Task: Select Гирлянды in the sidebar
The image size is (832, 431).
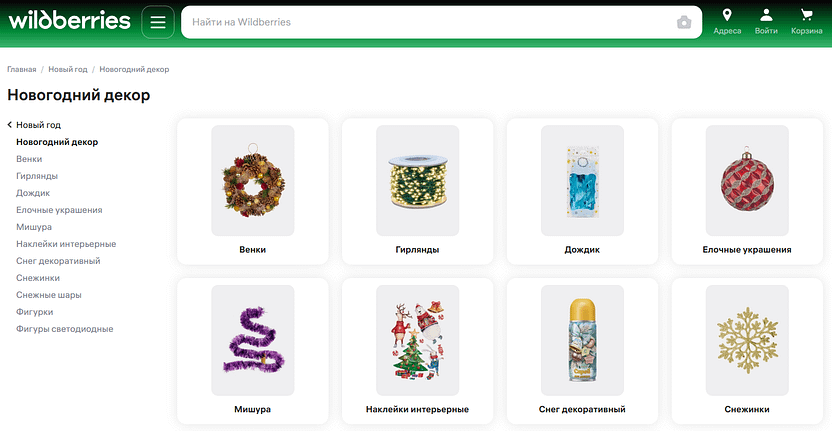Action: click(37, 176)
